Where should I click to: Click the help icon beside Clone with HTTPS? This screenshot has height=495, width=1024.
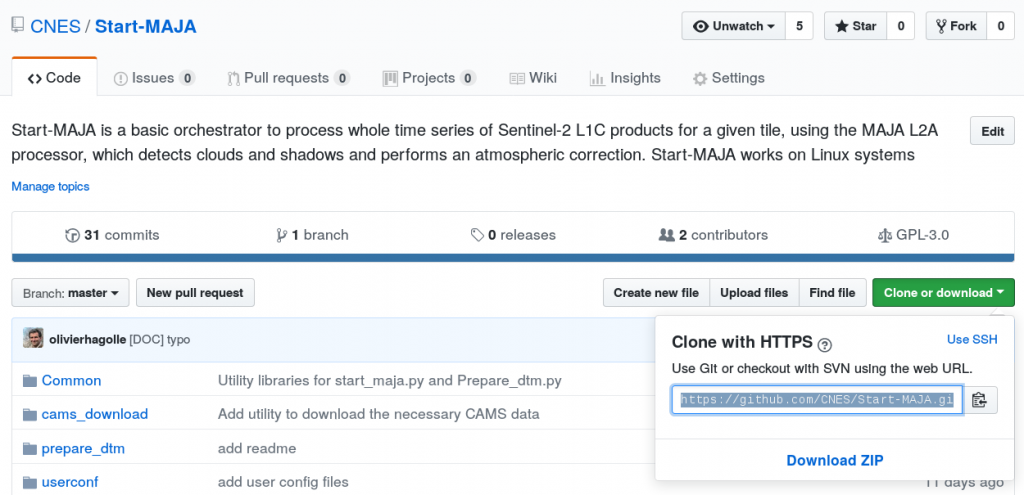[x=825, y=345]
